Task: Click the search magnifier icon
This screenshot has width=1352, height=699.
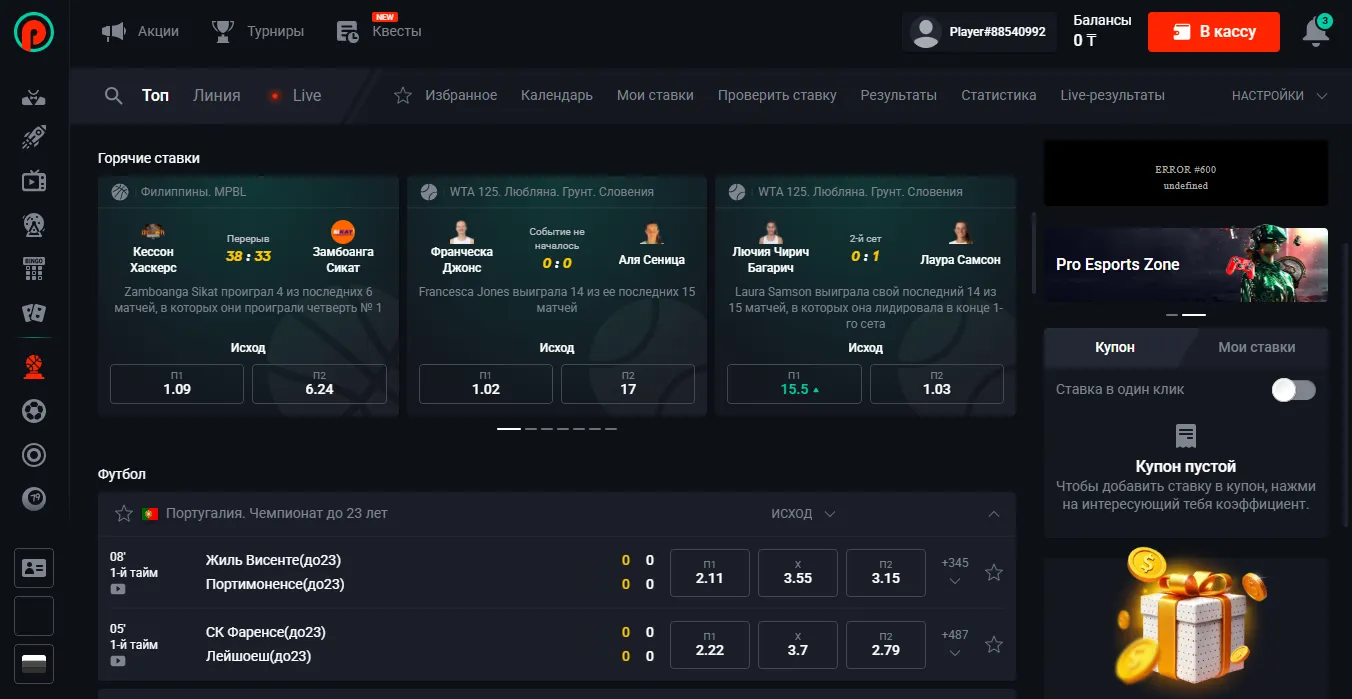Action: click(114, 96)
